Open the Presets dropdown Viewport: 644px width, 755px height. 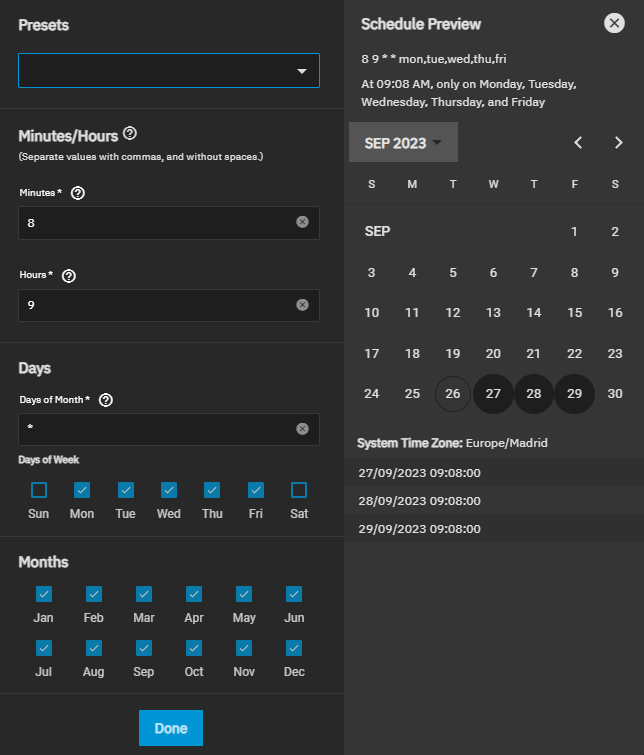[x=169, y=71]
